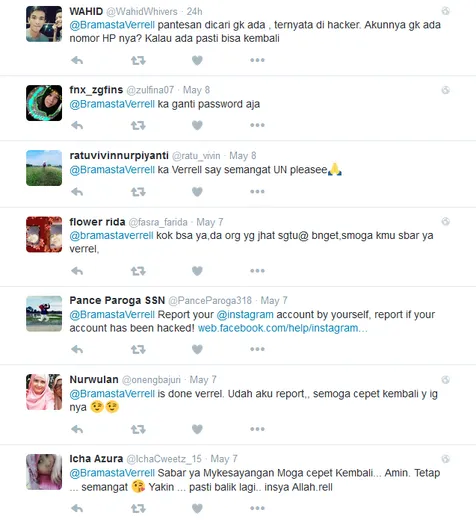Toggle like on Pance Paroga's tweet
476x522 pixels.
(197, 349)
